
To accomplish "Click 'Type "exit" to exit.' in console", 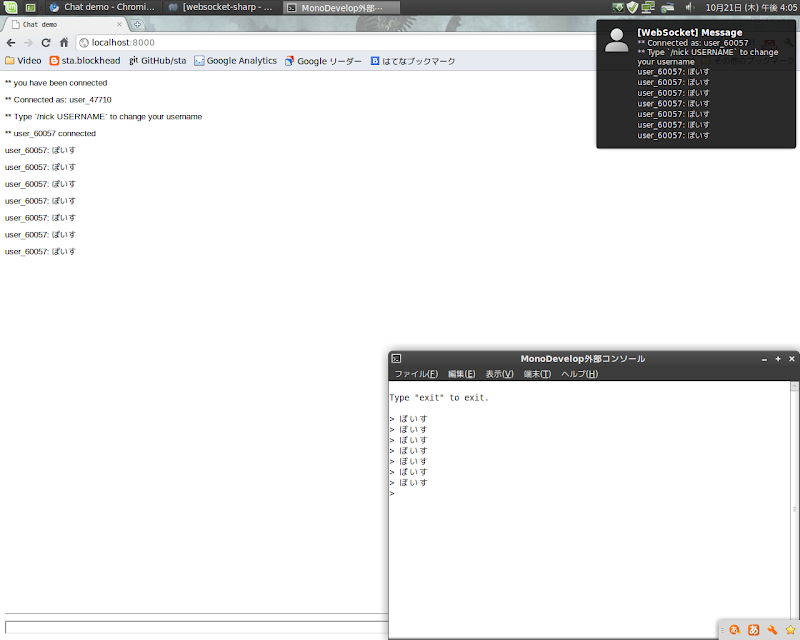I will [439, 398].
